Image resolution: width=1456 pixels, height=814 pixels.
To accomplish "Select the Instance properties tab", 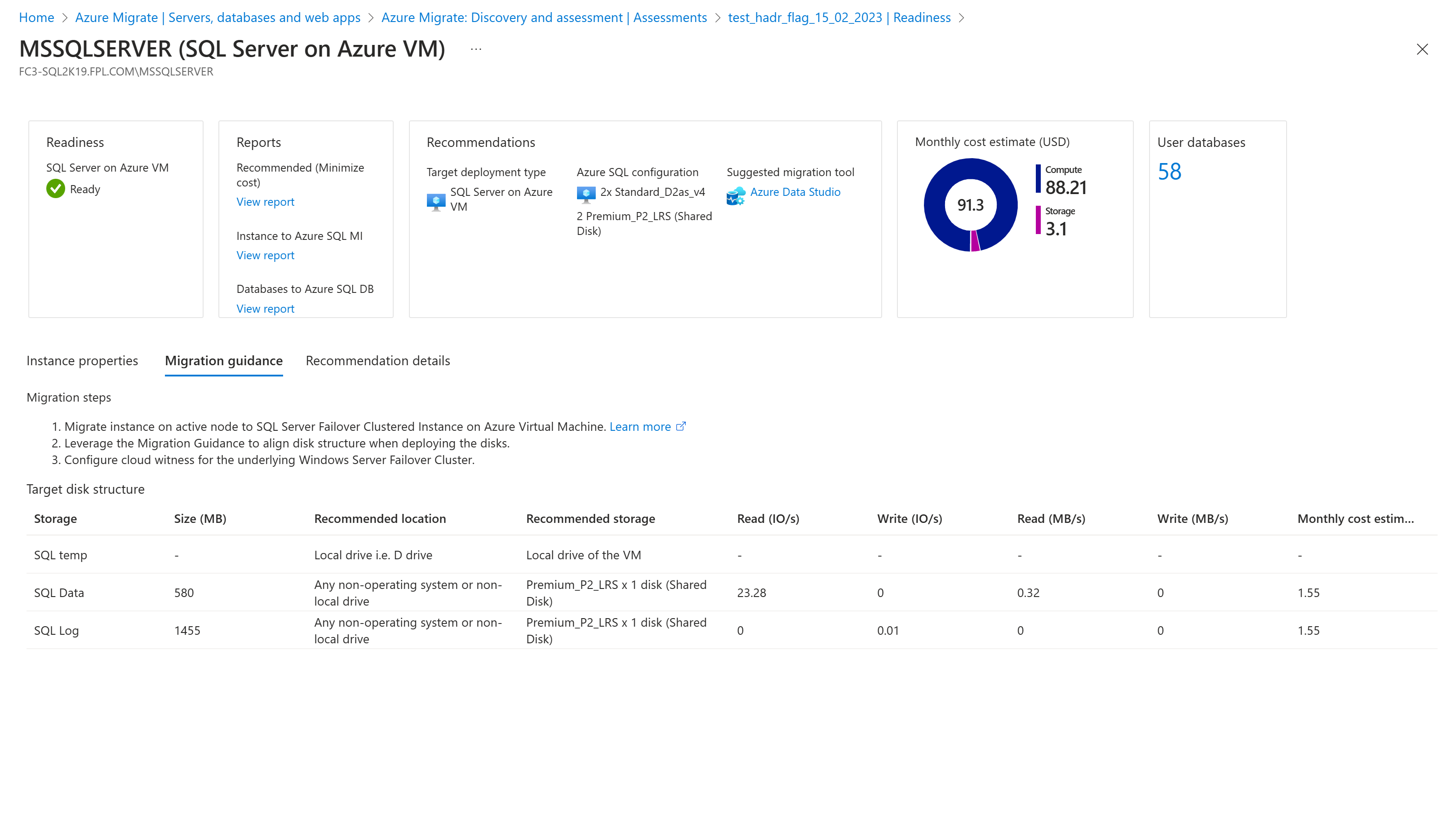I will coord(82,360).
